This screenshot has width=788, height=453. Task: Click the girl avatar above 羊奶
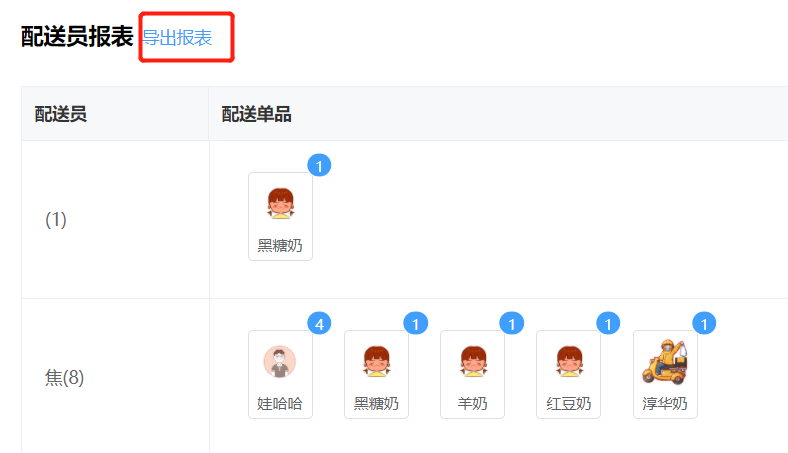[x=473, y=361]
